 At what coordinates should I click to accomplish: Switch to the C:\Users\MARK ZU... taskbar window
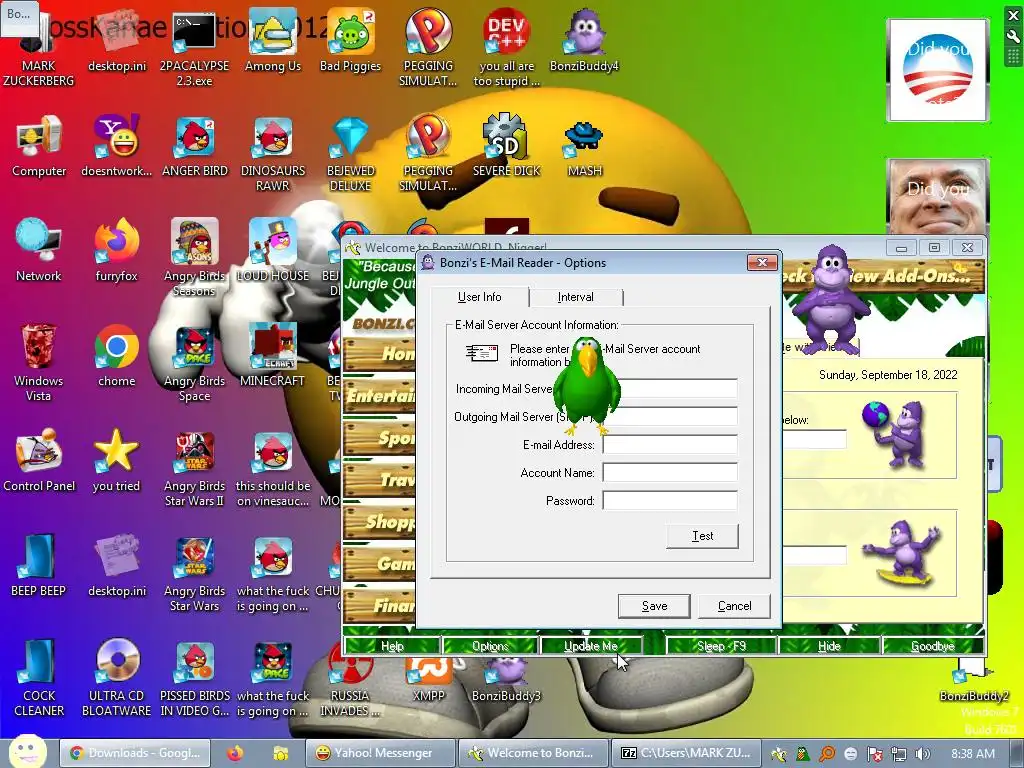pos(686,753)
